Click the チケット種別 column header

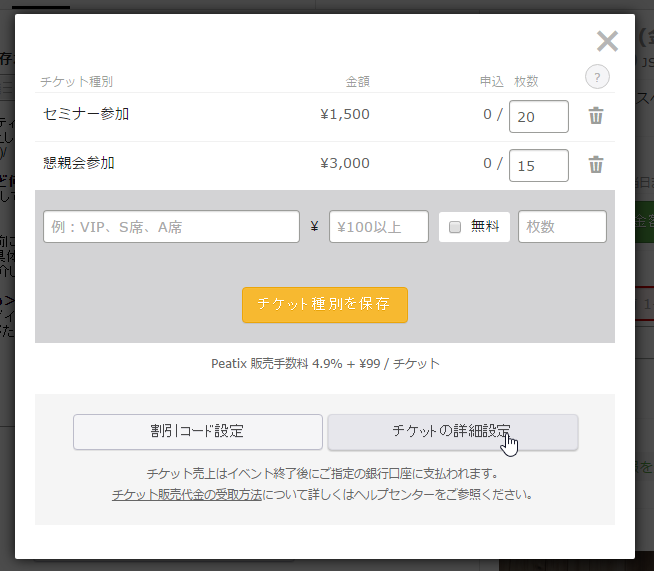pos(76,81)
